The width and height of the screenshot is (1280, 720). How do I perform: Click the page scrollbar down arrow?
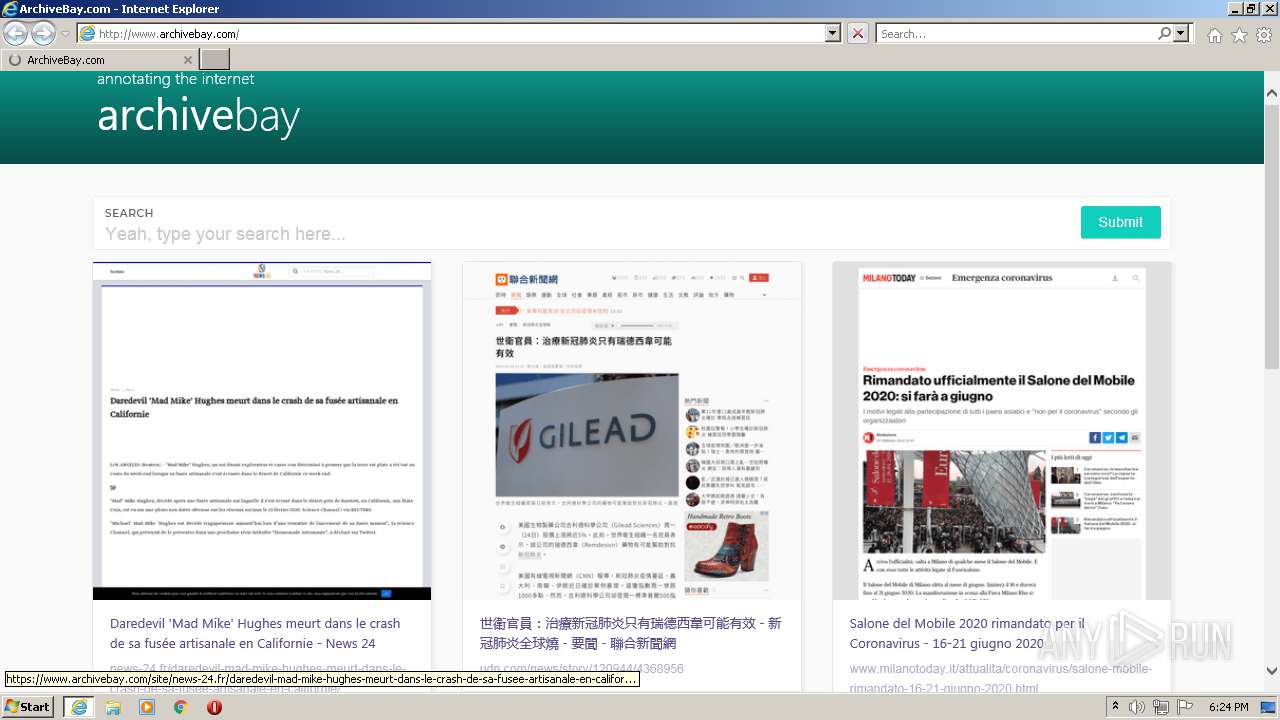tap(1272, 671)
